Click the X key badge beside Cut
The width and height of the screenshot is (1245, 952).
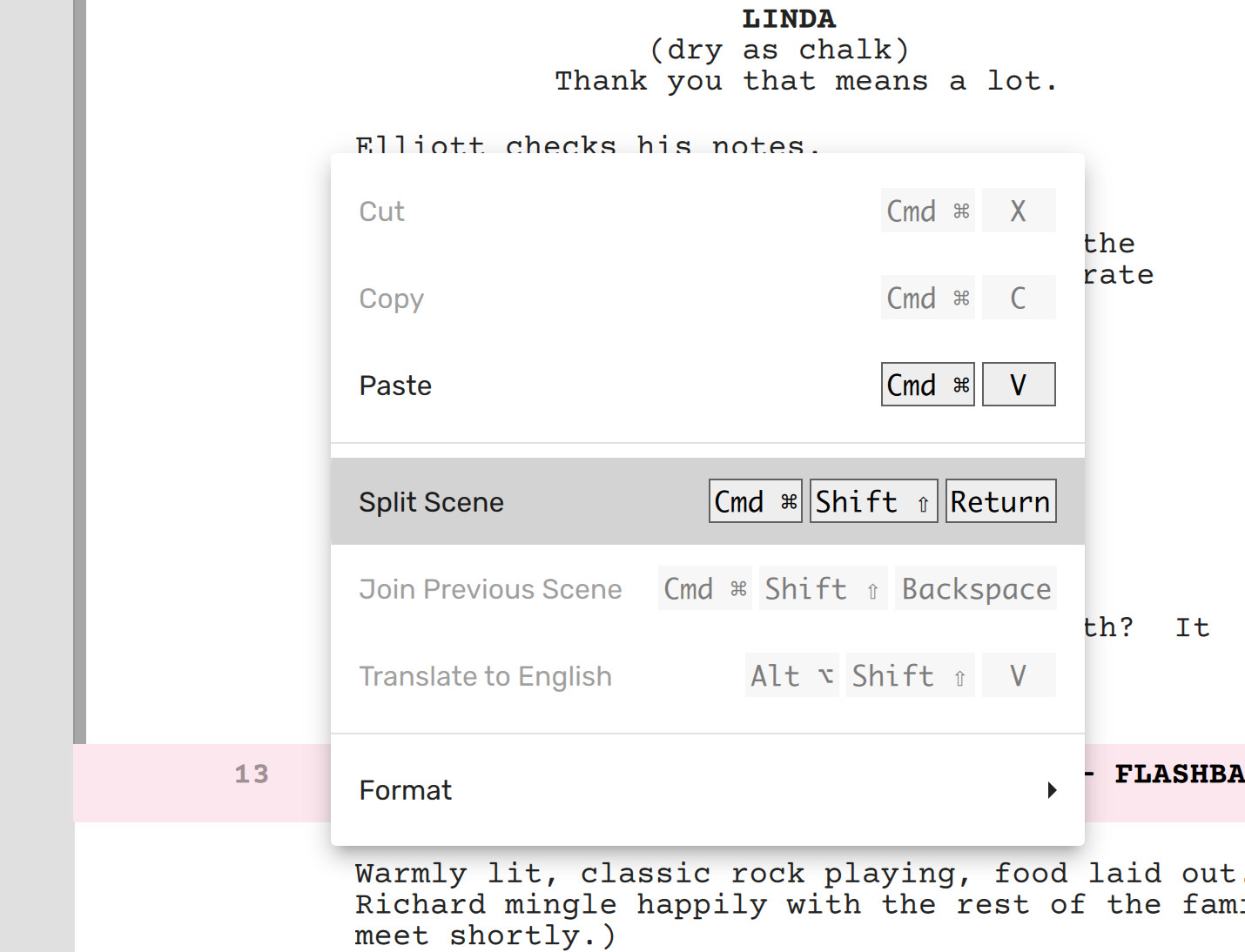pos(1018,211)
